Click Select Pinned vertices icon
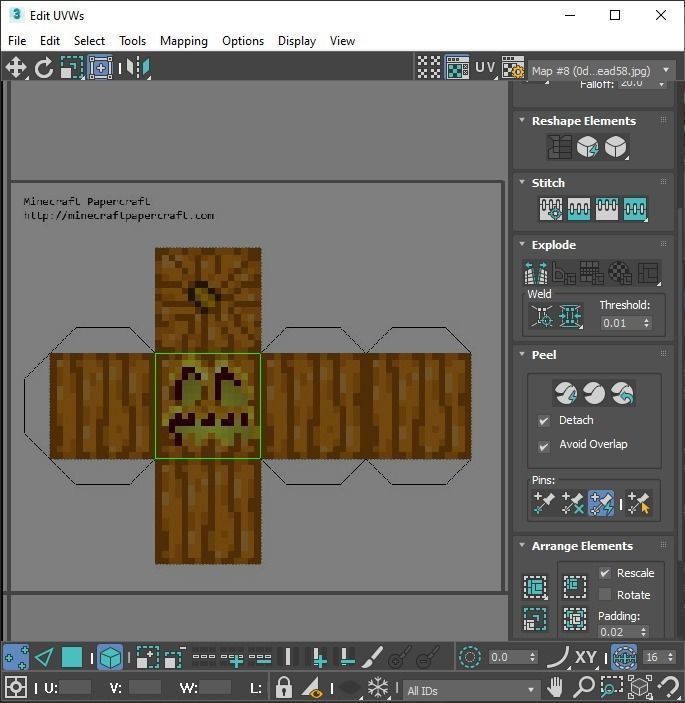685x703 pixels. pyautogui.click(x=639, y=503)
